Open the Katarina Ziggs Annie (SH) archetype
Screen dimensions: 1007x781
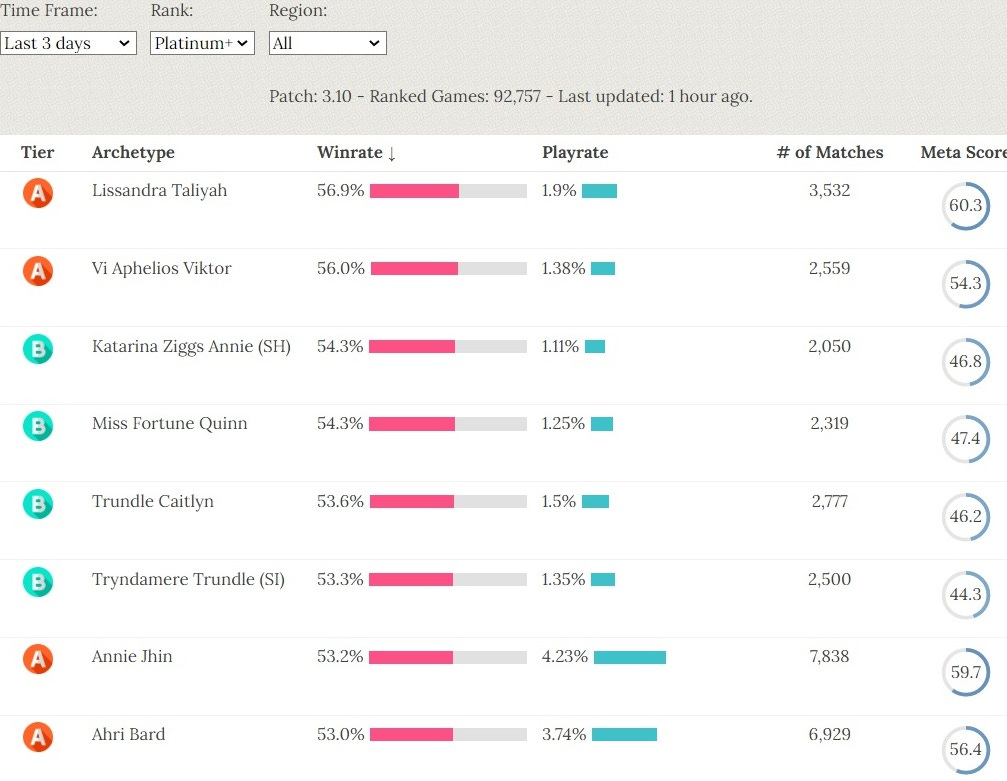[x=191, y=347]
